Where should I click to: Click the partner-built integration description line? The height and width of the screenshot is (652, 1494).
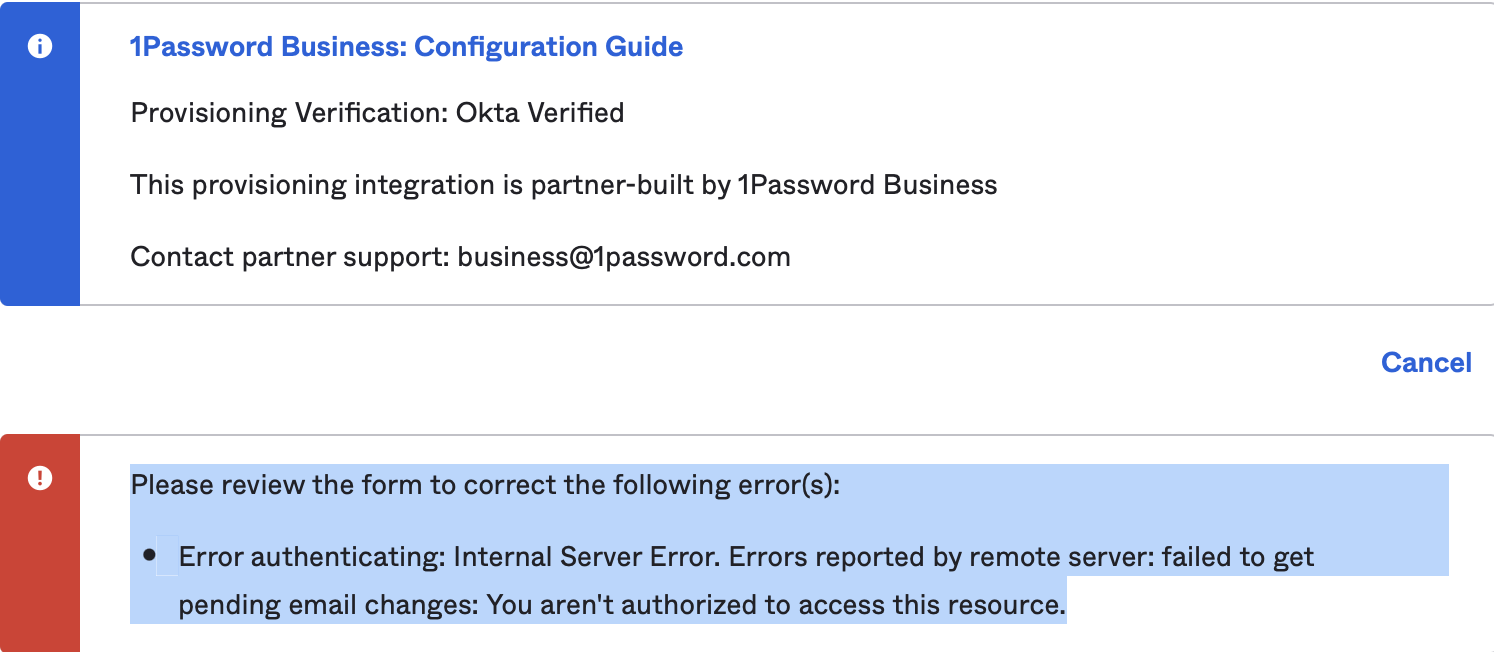(563, 185)
